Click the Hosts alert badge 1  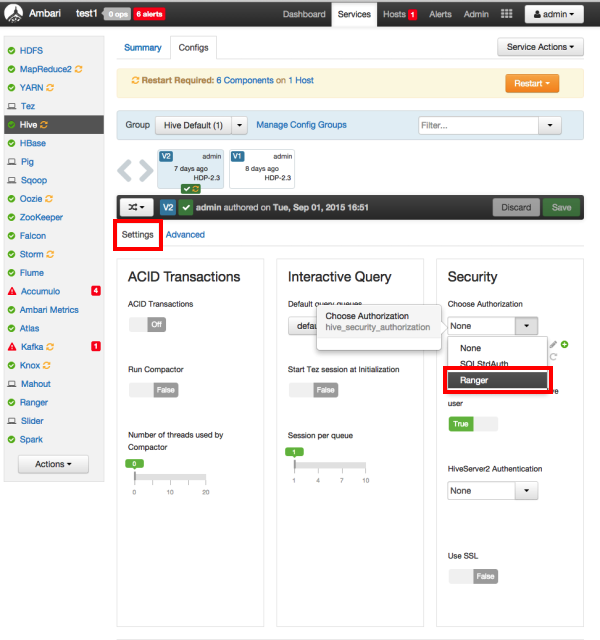pyautogui.click(x=412, y=15)
